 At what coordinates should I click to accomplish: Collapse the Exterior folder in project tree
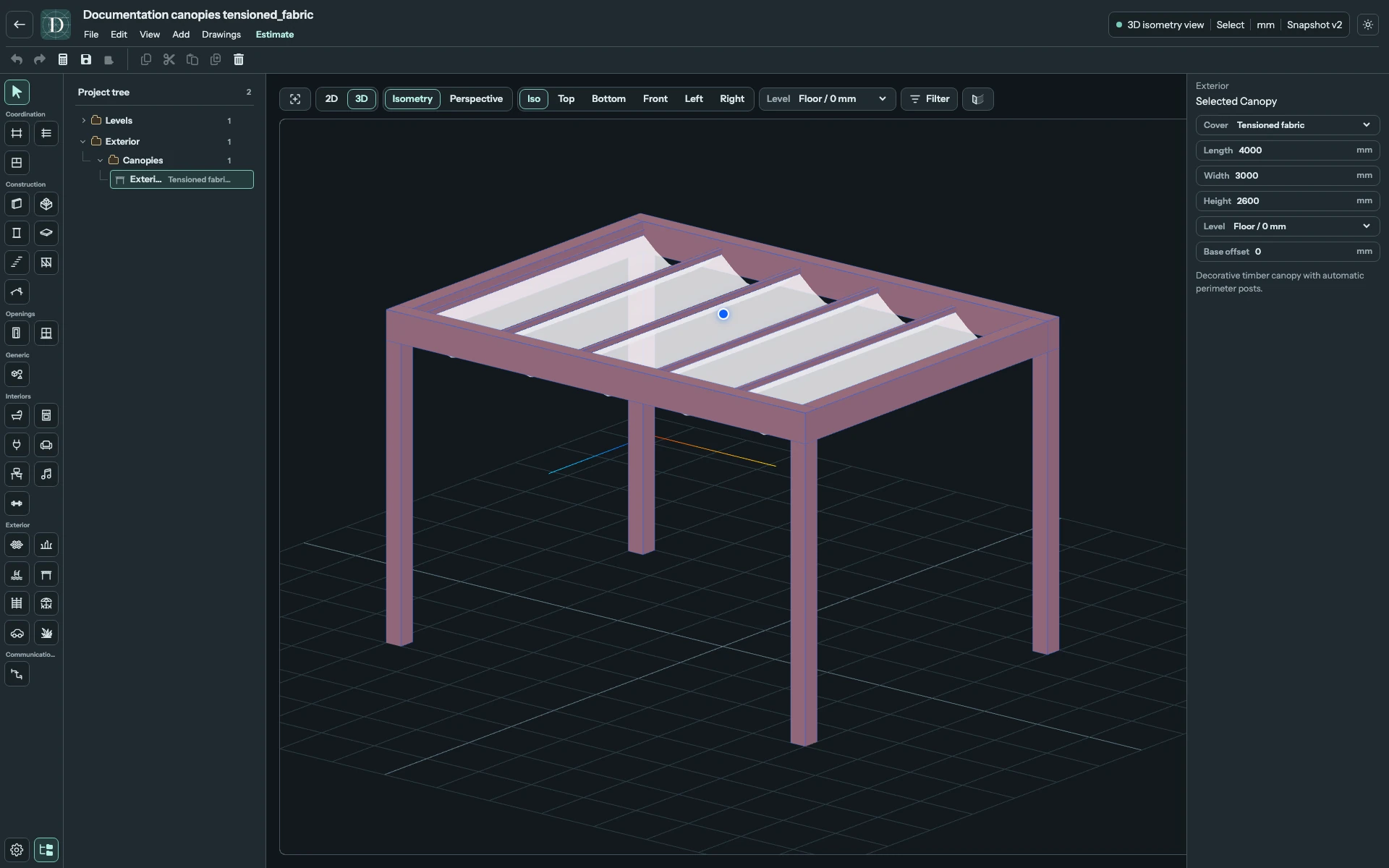tap(83, 142)
